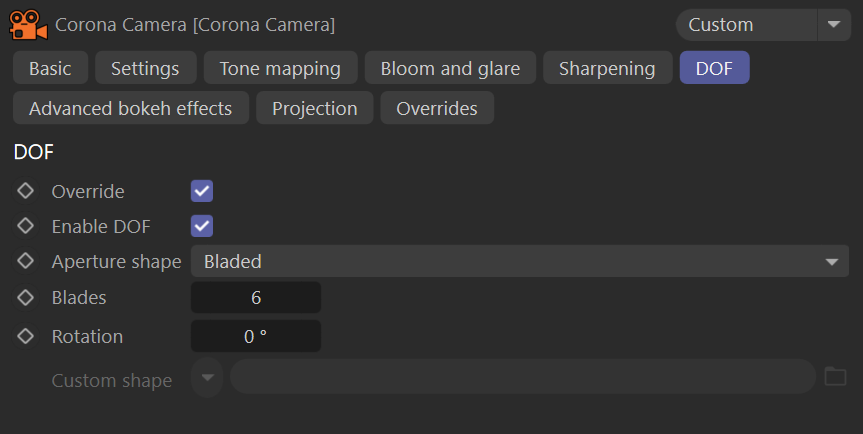Image resolution: width=863 pixels, height=434 pixels.
Task: Go to the Sharpening tab
Action: [x=608, y=68]
